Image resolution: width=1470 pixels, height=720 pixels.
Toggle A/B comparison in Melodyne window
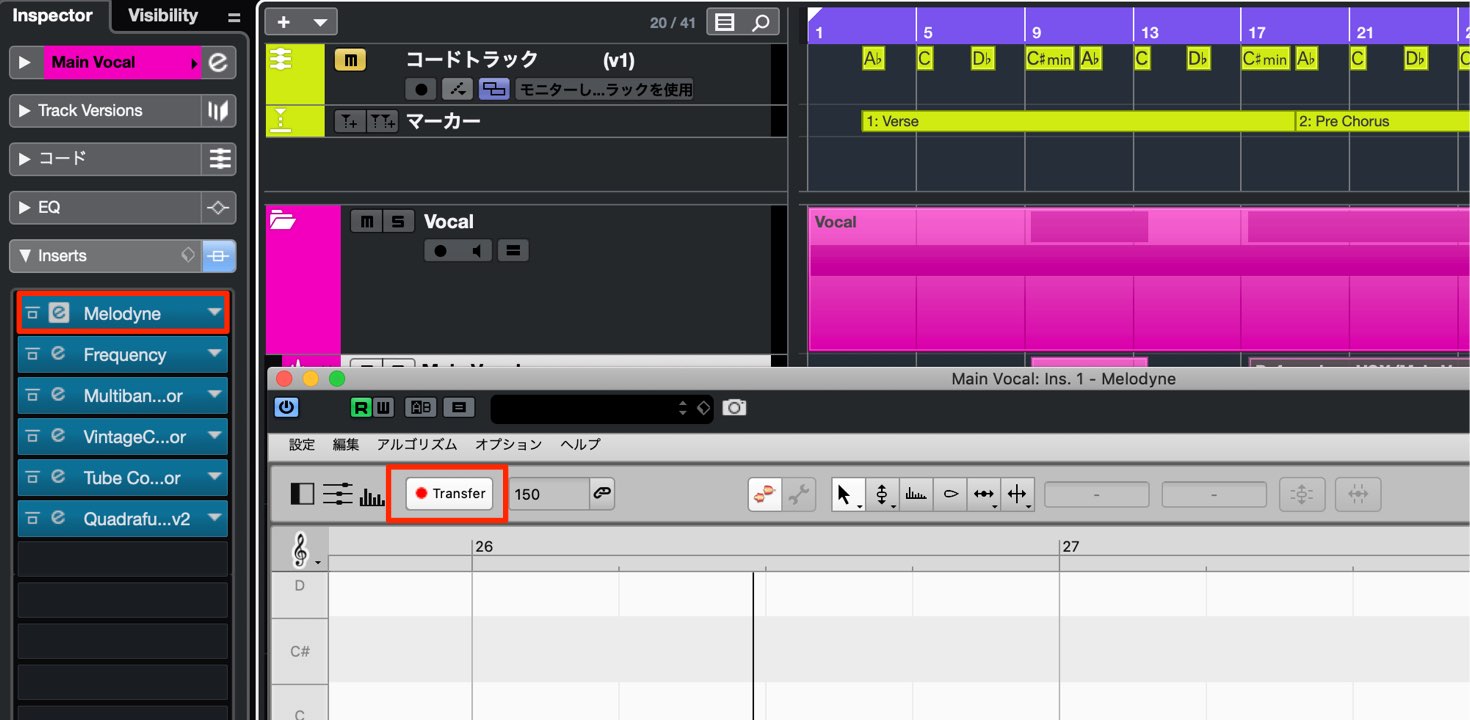click(x=420, y=407)
